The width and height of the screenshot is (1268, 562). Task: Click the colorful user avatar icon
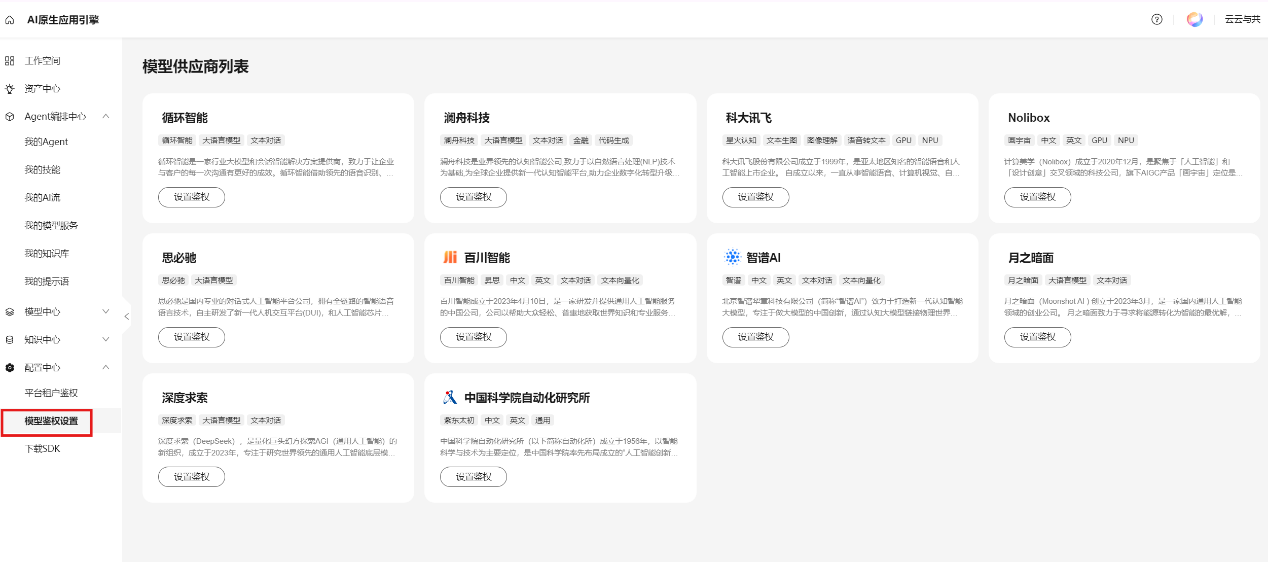(x=1195, y=20)
